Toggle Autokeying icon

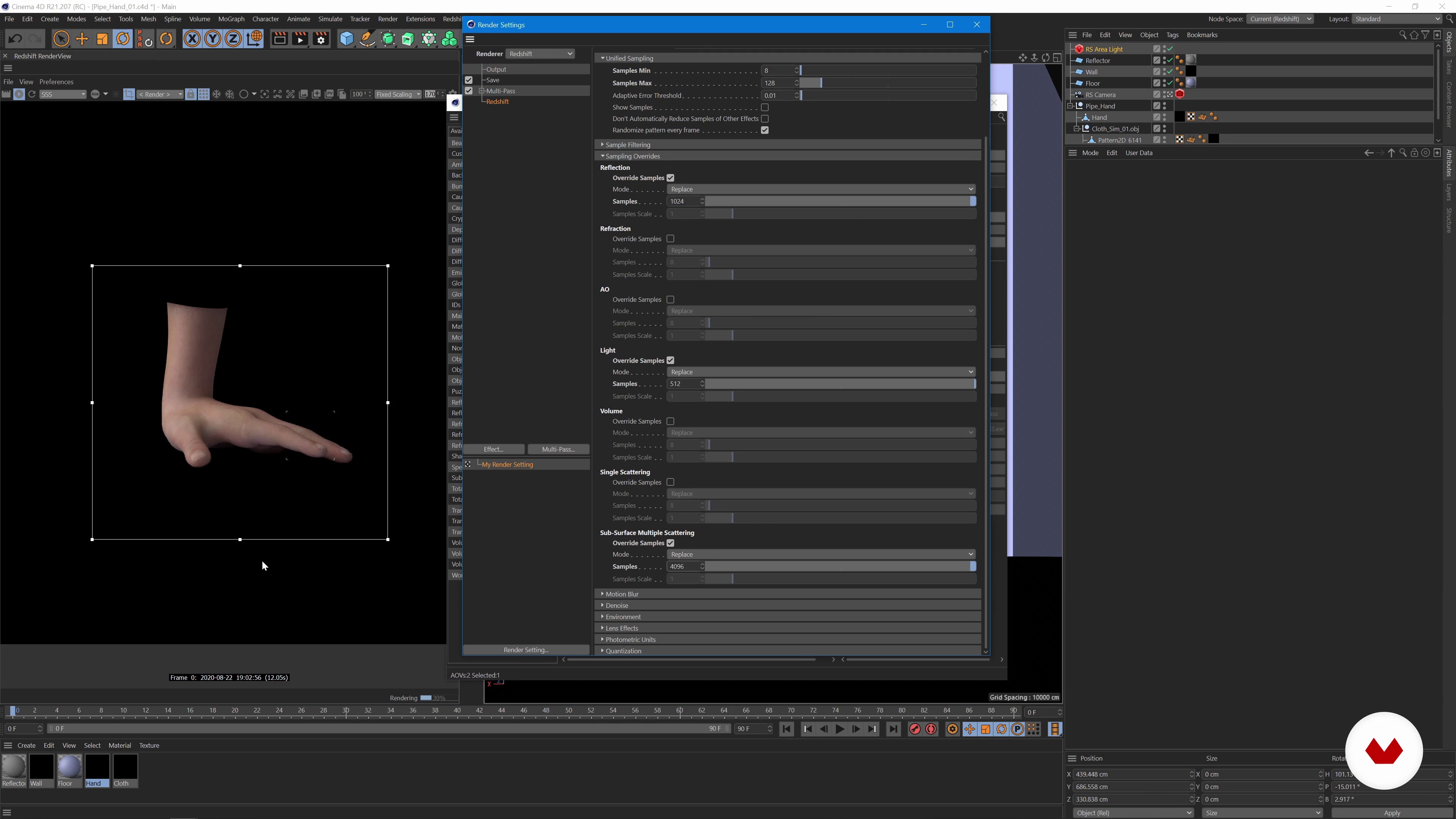click(x=931, y=729)
